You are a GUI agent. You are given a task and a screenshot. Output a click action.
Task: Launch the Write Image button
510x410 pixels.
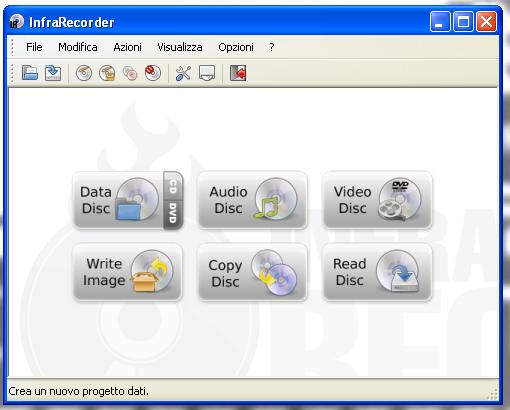[128, 272]
